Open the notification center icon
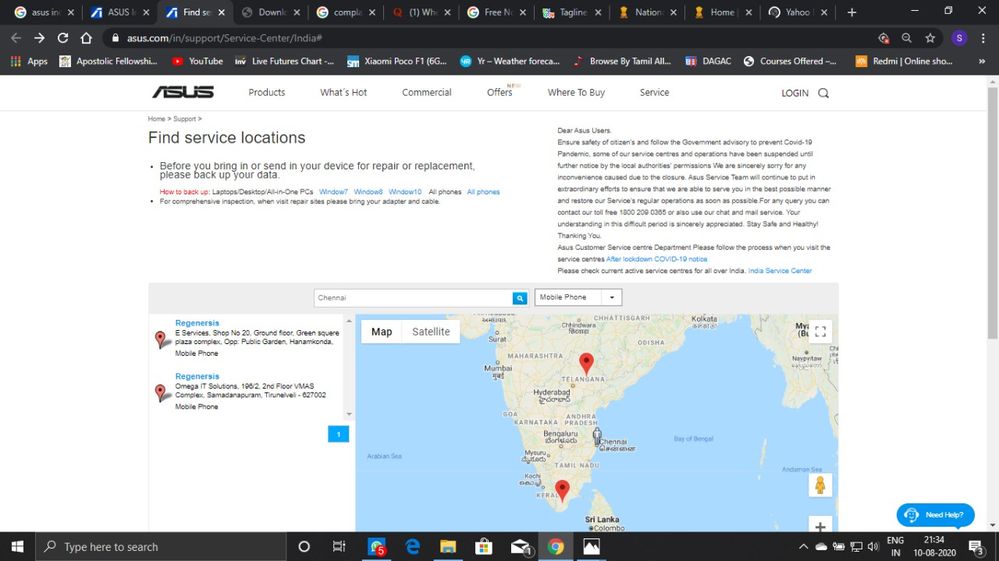 click(x=975, y=546)
